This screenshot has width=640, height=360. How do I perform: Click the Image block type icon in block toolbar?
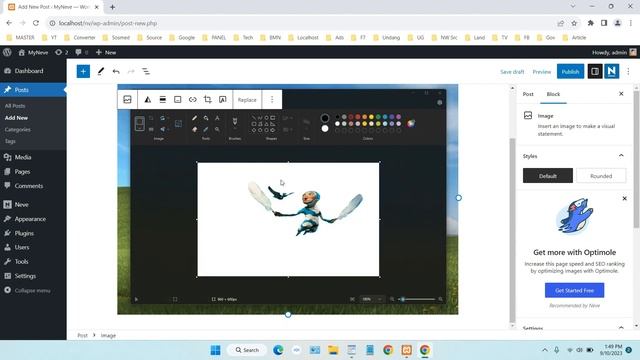pos(127,100)
